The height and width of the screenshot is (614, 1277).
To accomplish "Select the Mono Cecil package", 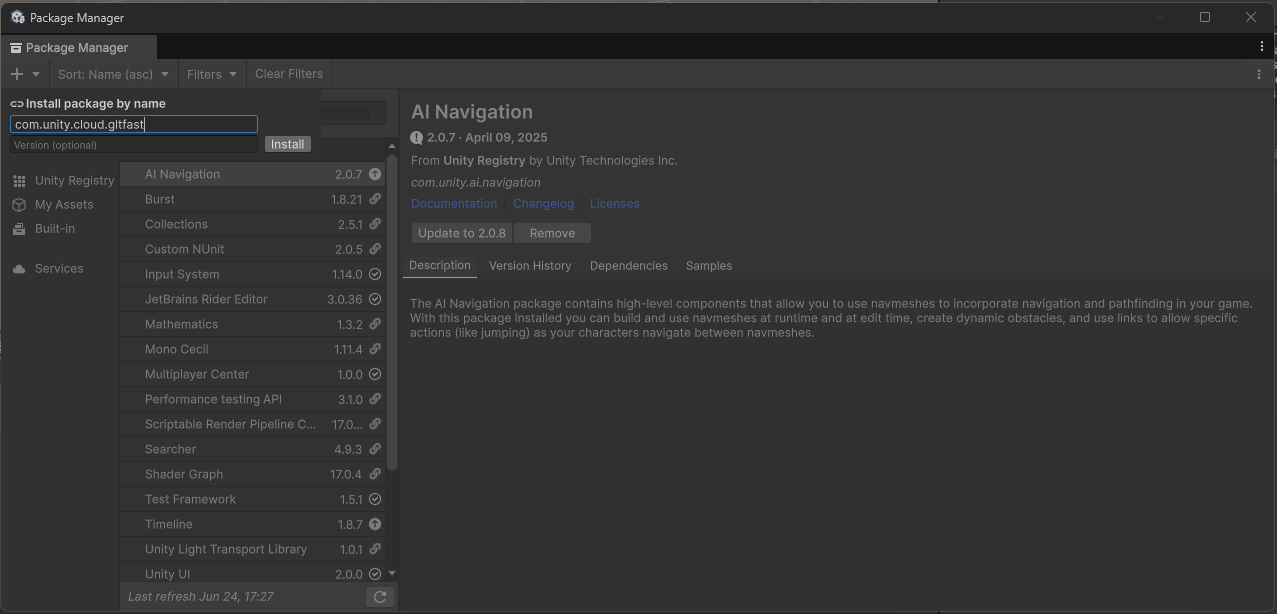I will (252, 349).
